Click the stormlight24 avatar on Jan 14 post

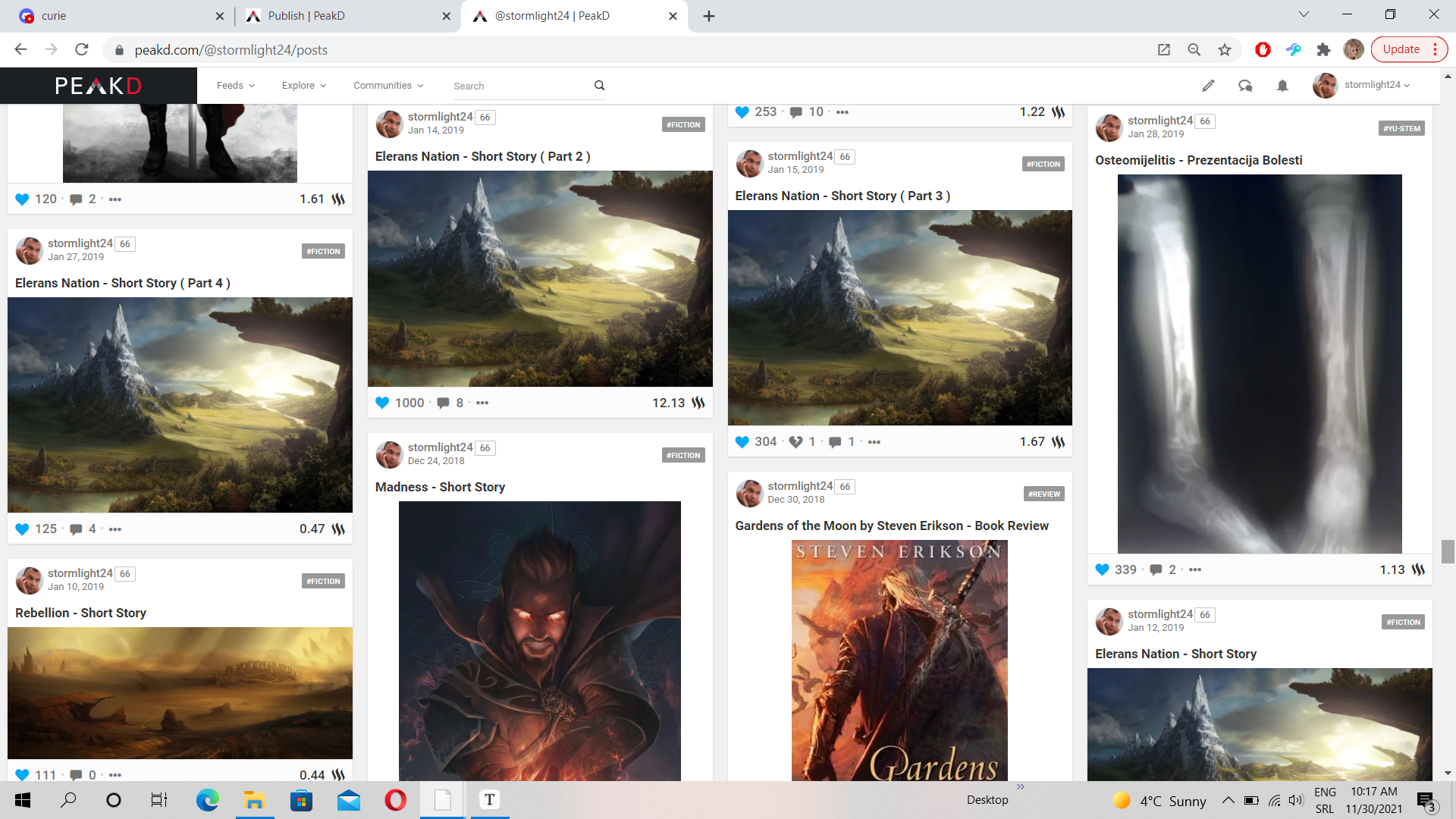point(389,124)
